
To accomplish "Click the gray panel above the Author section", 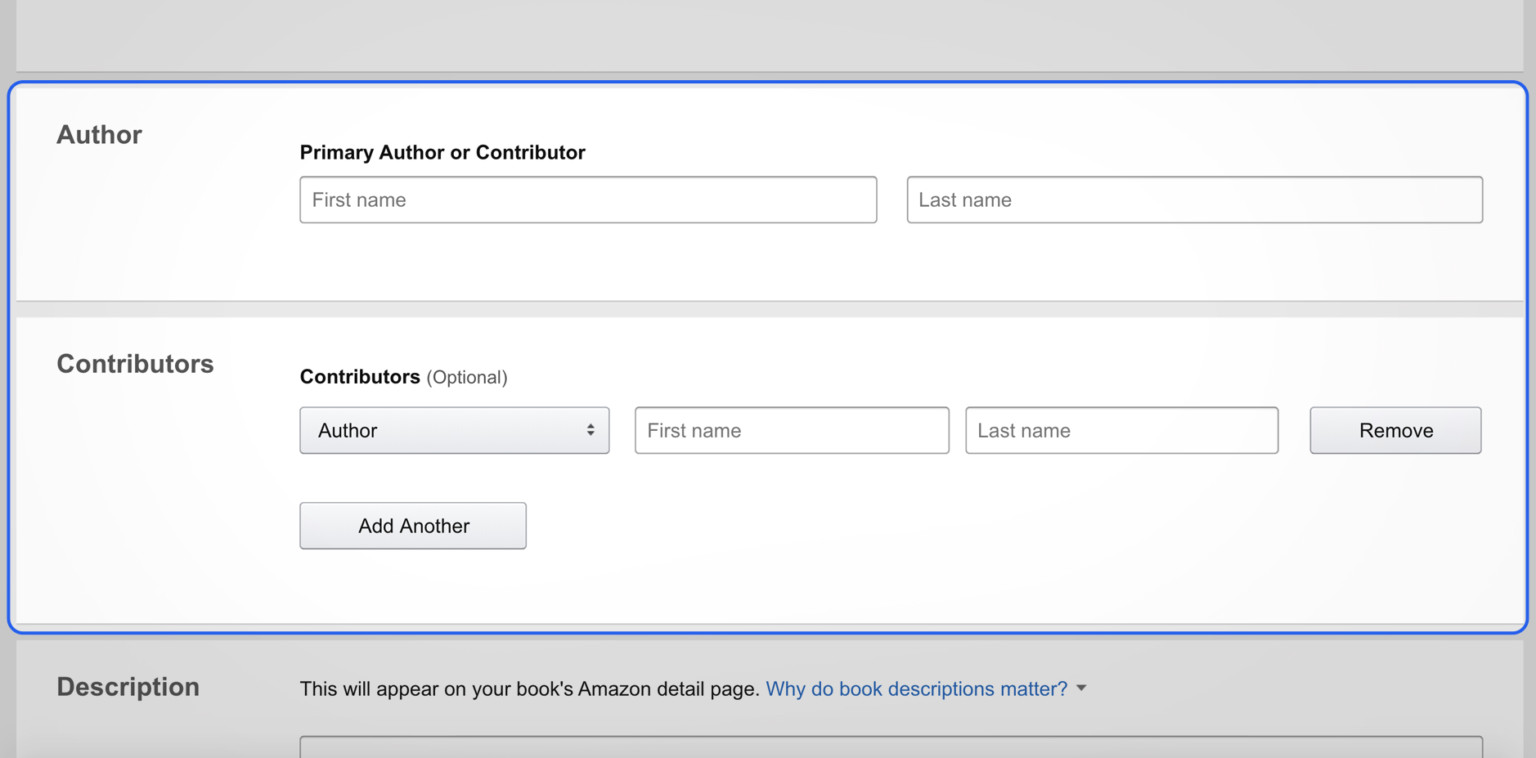I will click(x=768, y=35).
